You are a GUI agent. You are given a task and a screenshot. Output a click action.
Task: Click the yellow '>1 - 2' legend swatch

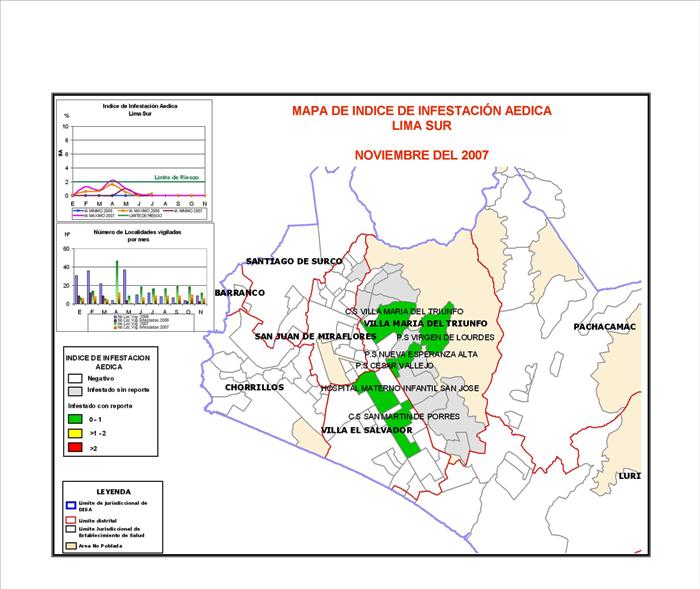75,433
